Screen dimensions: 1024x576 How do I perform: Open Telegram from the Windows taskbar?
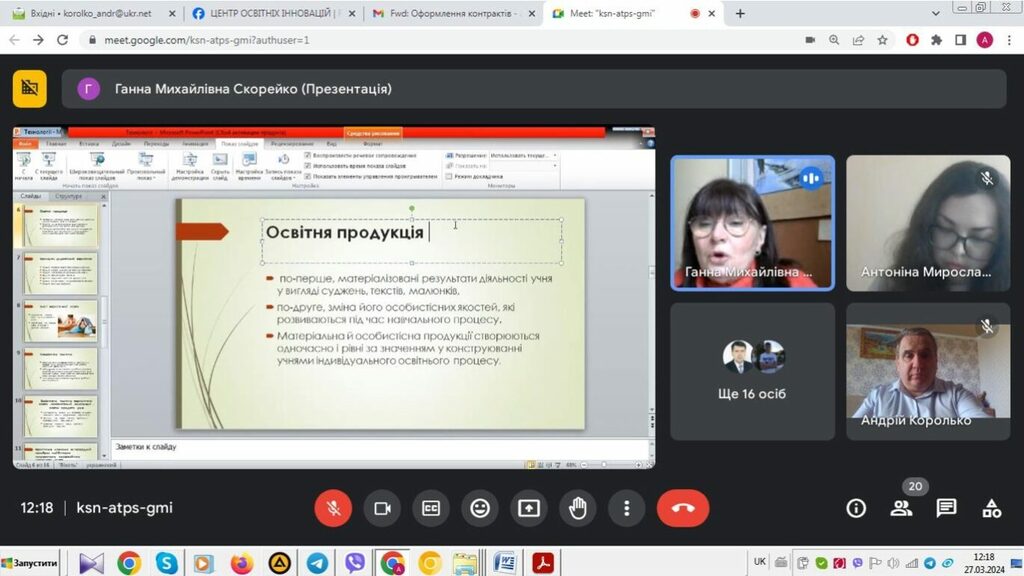click(317, 563)
